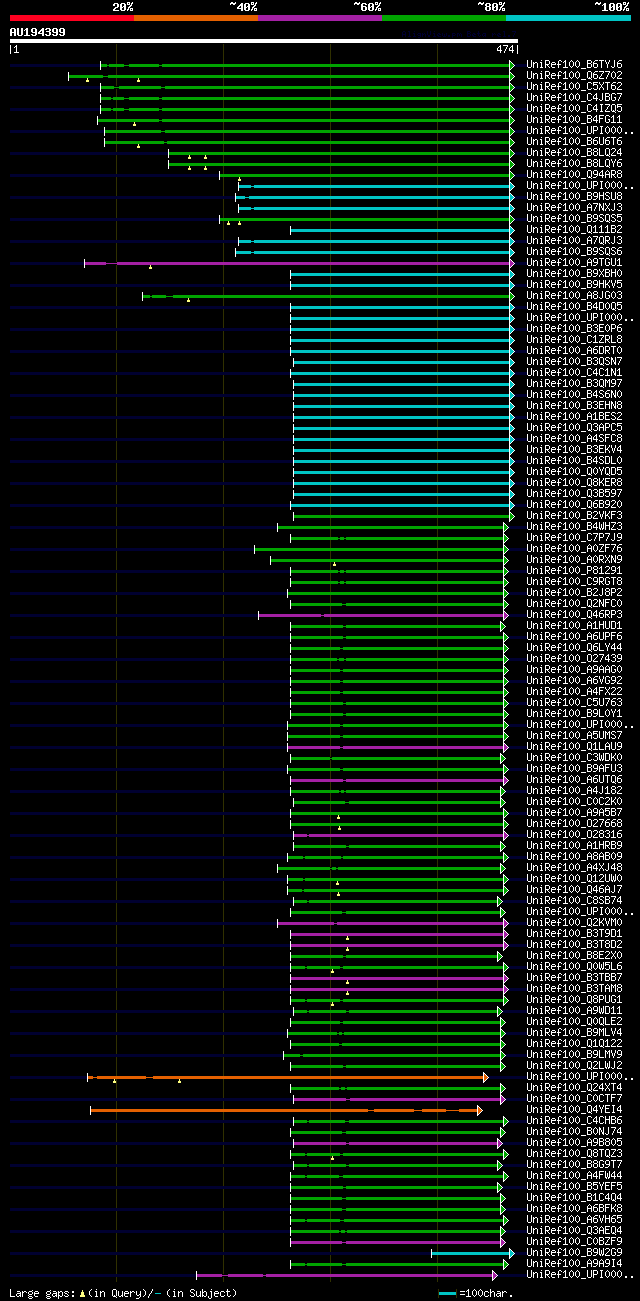Screen dimensions: 640x1301
Task: Select the UniRef100_B3QSN7 label
Action: pos(574,361)
